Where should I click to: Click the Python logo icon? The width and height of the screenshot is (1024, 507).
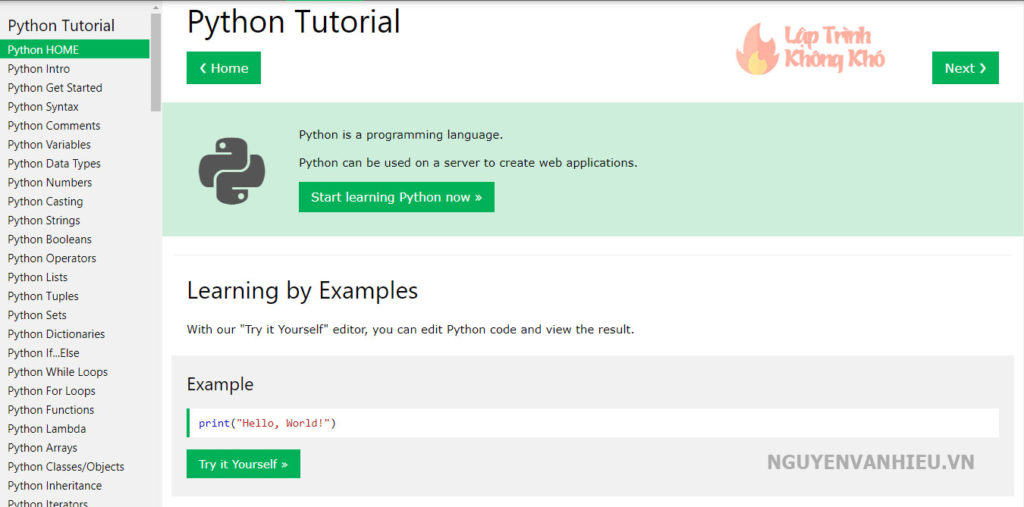[231, 171]
